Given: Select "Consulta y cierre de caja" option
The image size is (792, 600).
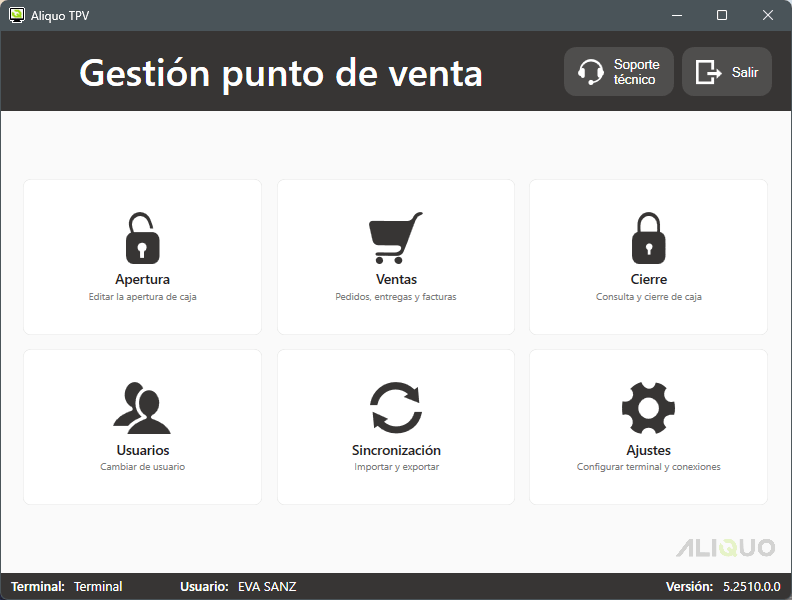Looking at the screenshot, I should click(x=648, y=297).
